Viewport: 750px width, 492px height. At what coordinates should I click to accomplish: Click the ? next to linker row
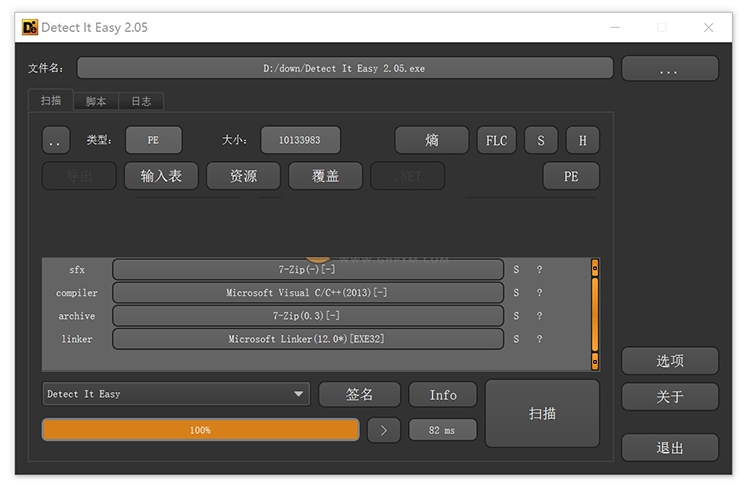tap(539, 339)
